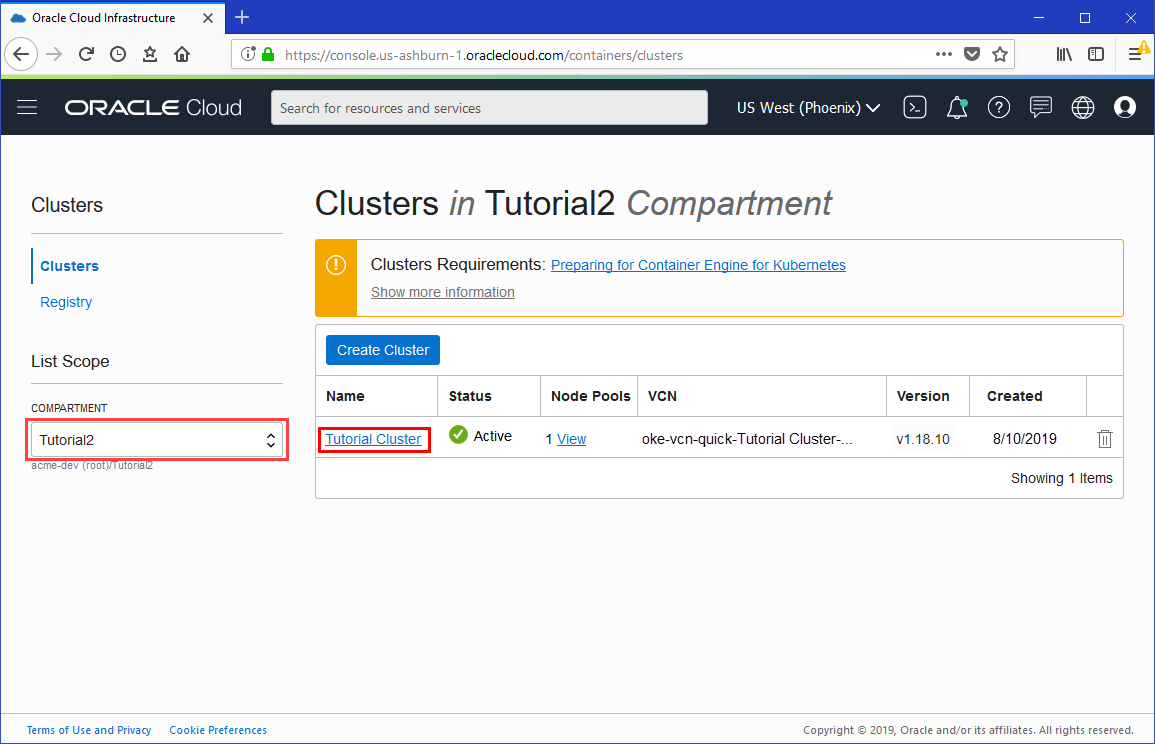Click the browser home icon
Image resolution: width=1155 pixels, height=744 pixels.
(x=182, y=55)
